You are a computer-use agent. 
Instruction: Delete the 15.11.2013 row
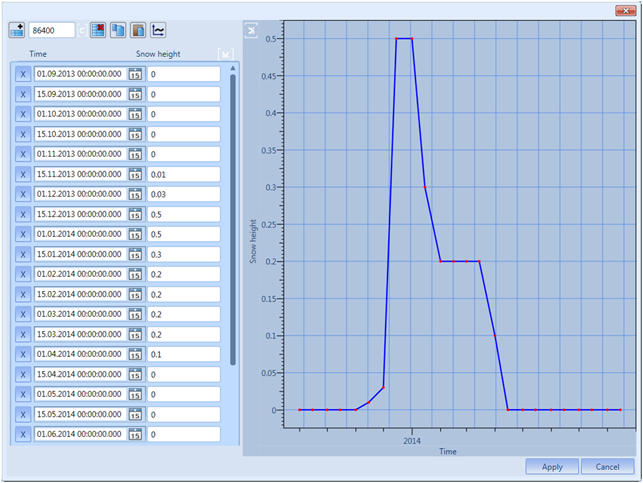[x=23, y=174]
